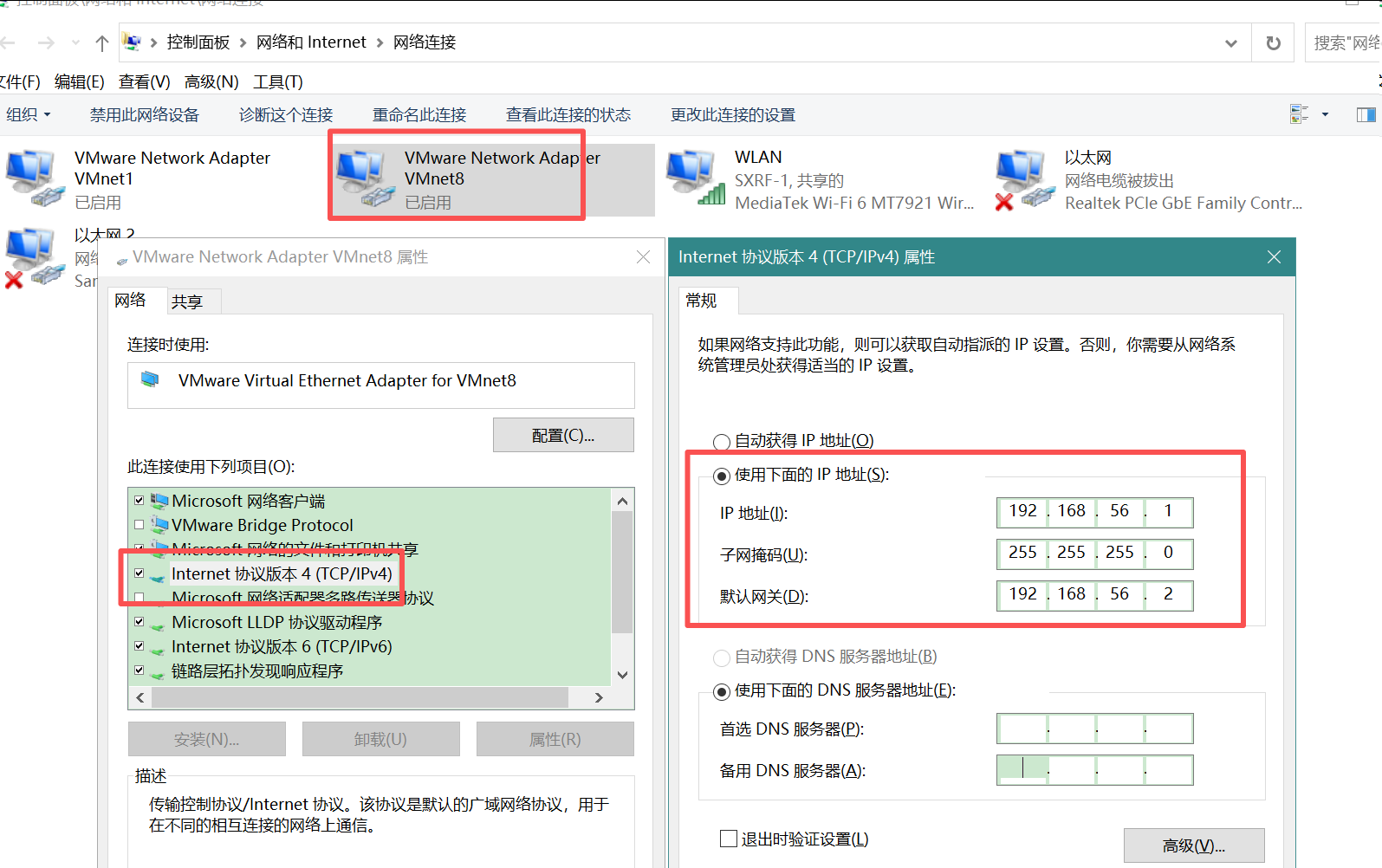1382x868 pixels.
Task: Click the VMware Virtual Ethernet Adapter icon
Action: coord(150,379)
